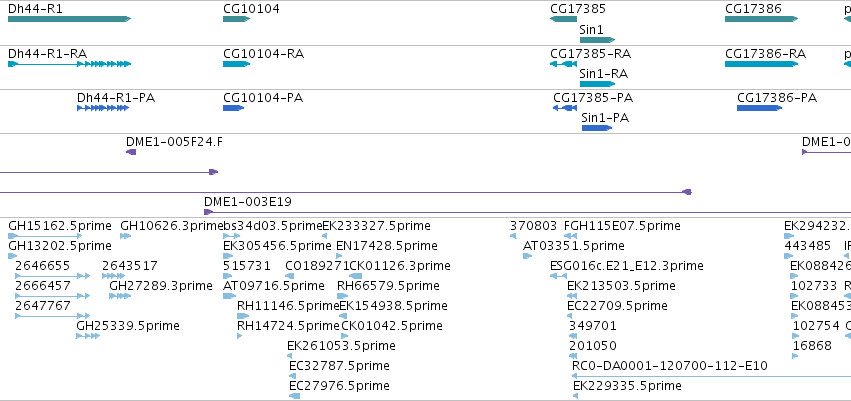This screenshot has height=401, width=851.
Task: Click feature 349701
Action: (573, 336)
